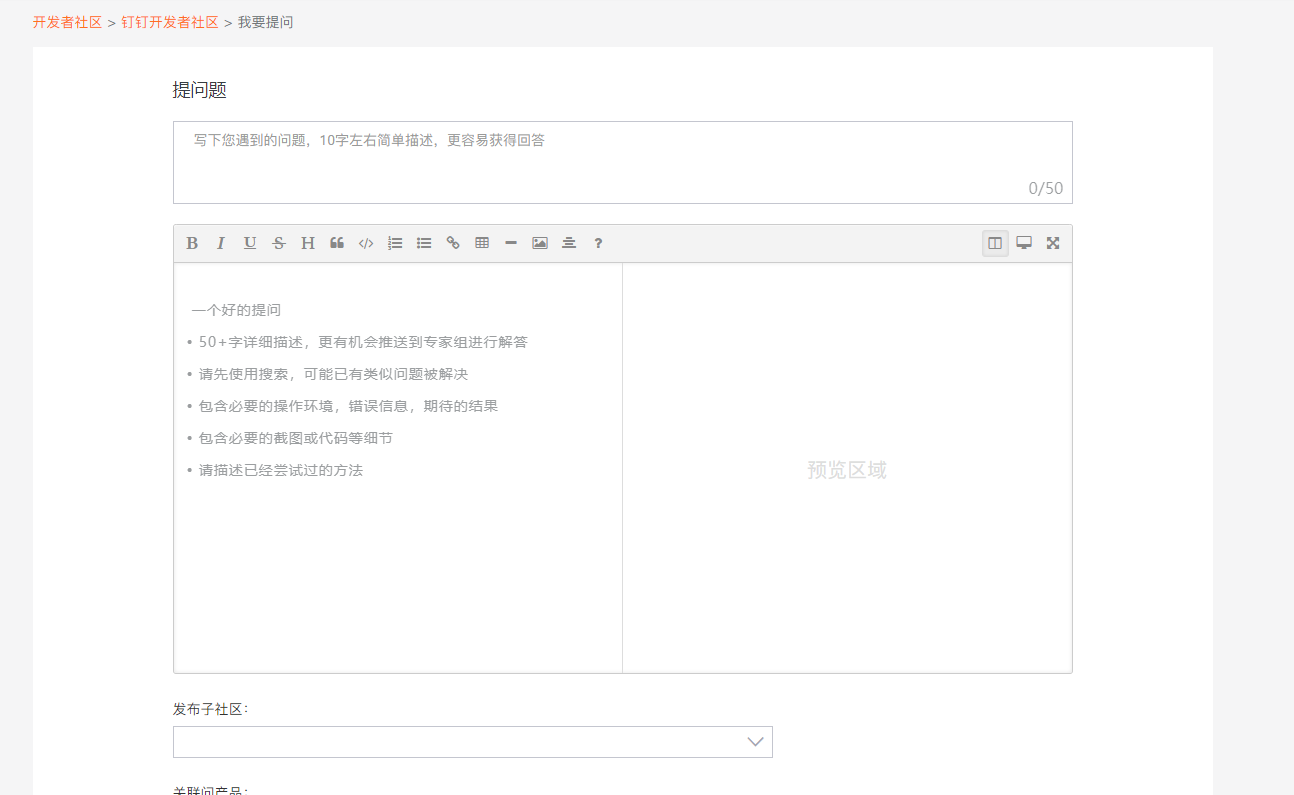Viewport: 1294px width, 795px height.
Task: Insert a table into the editor
Action: pyautogui.click(x=482, y=243)
